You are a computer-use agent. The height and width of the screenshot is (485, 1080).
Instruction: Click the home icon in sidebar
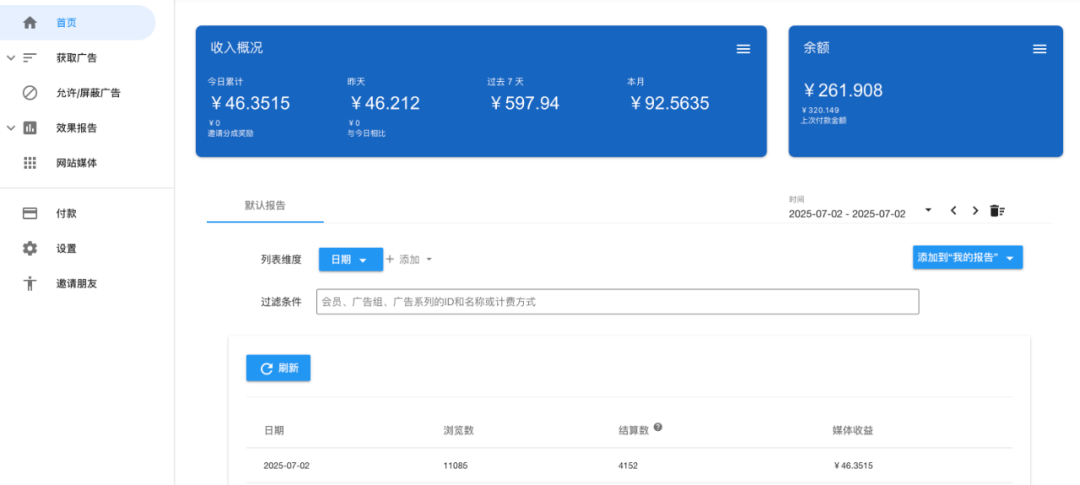[30, 23]
